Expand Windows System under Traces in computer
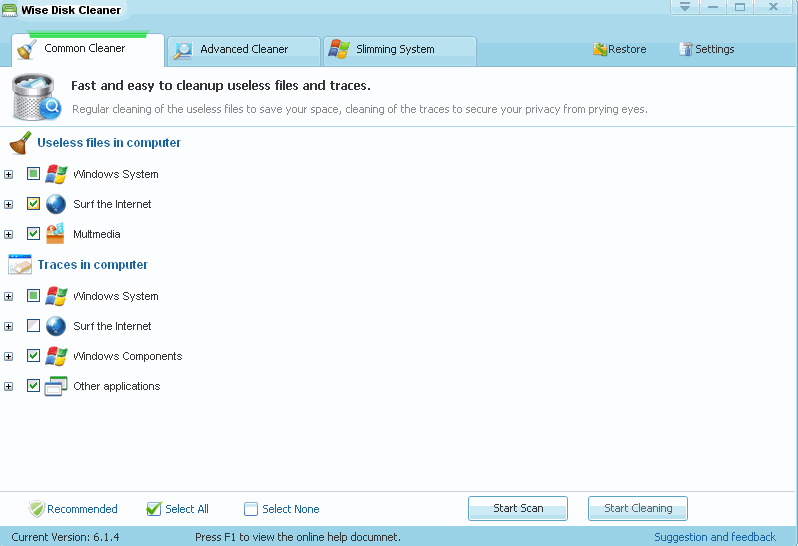This screenshot has width=798, height=546. (9, 297)
